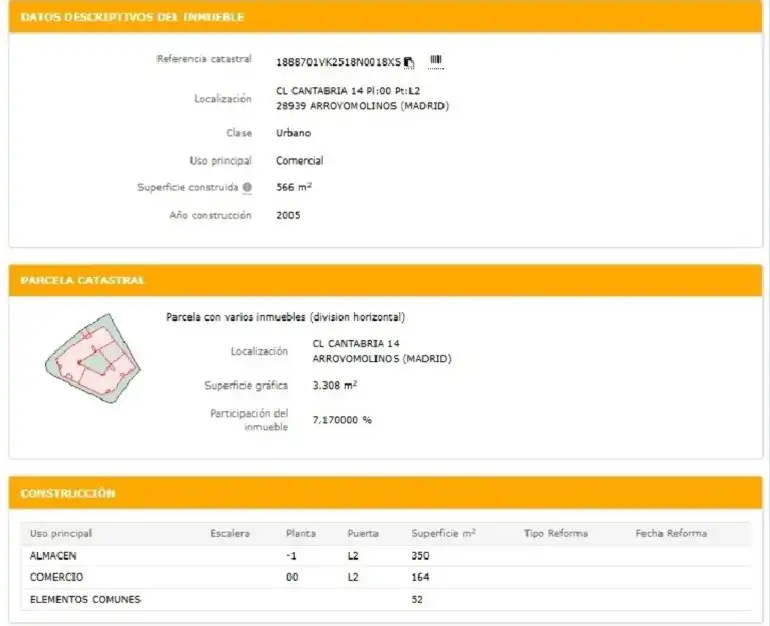This screenshot has width=770, height=626.
Task: Click the puerta L2 in the COMERCIO row
Action: 353,577
